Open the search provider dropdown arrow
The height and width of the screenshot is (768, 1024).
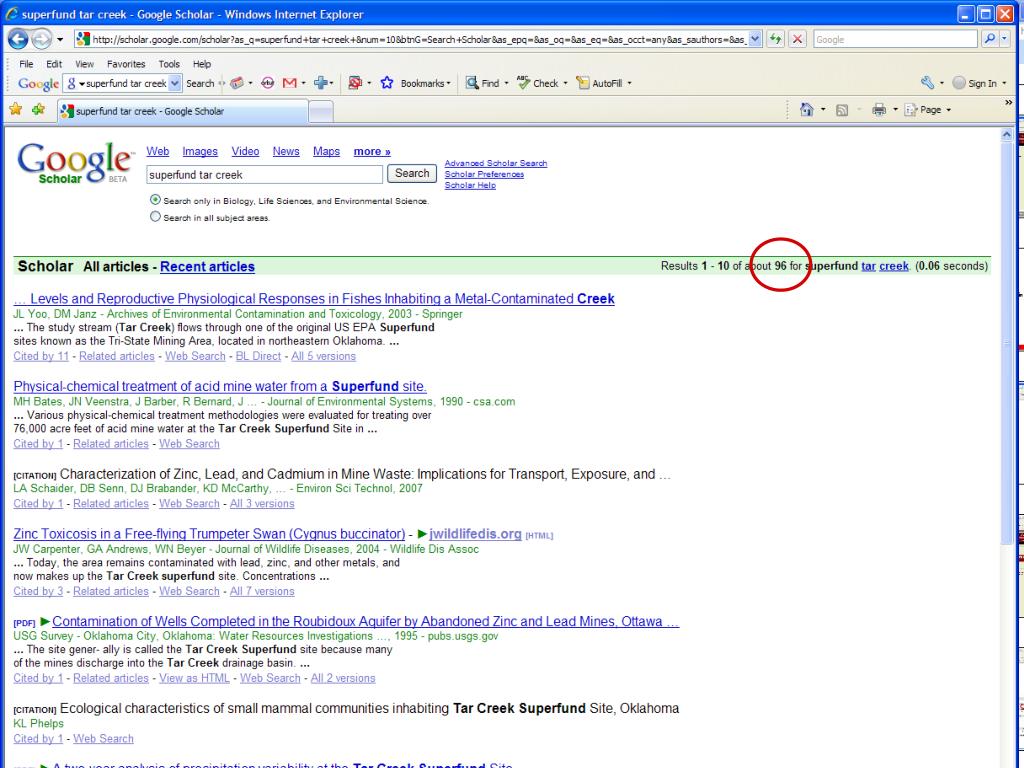point(1004,39)
